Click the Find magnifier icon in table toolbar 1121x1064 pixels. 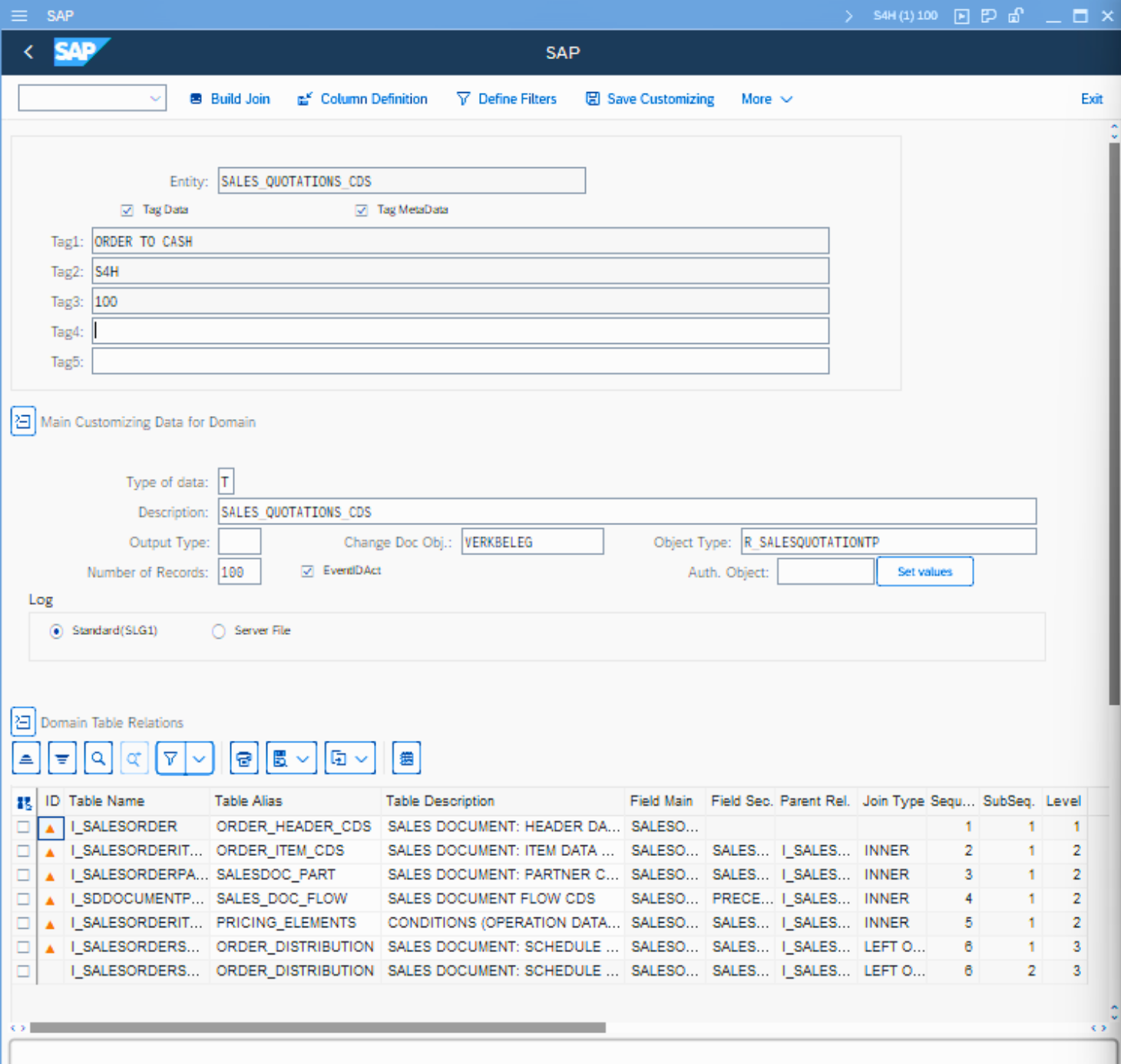tap(98, 758)
